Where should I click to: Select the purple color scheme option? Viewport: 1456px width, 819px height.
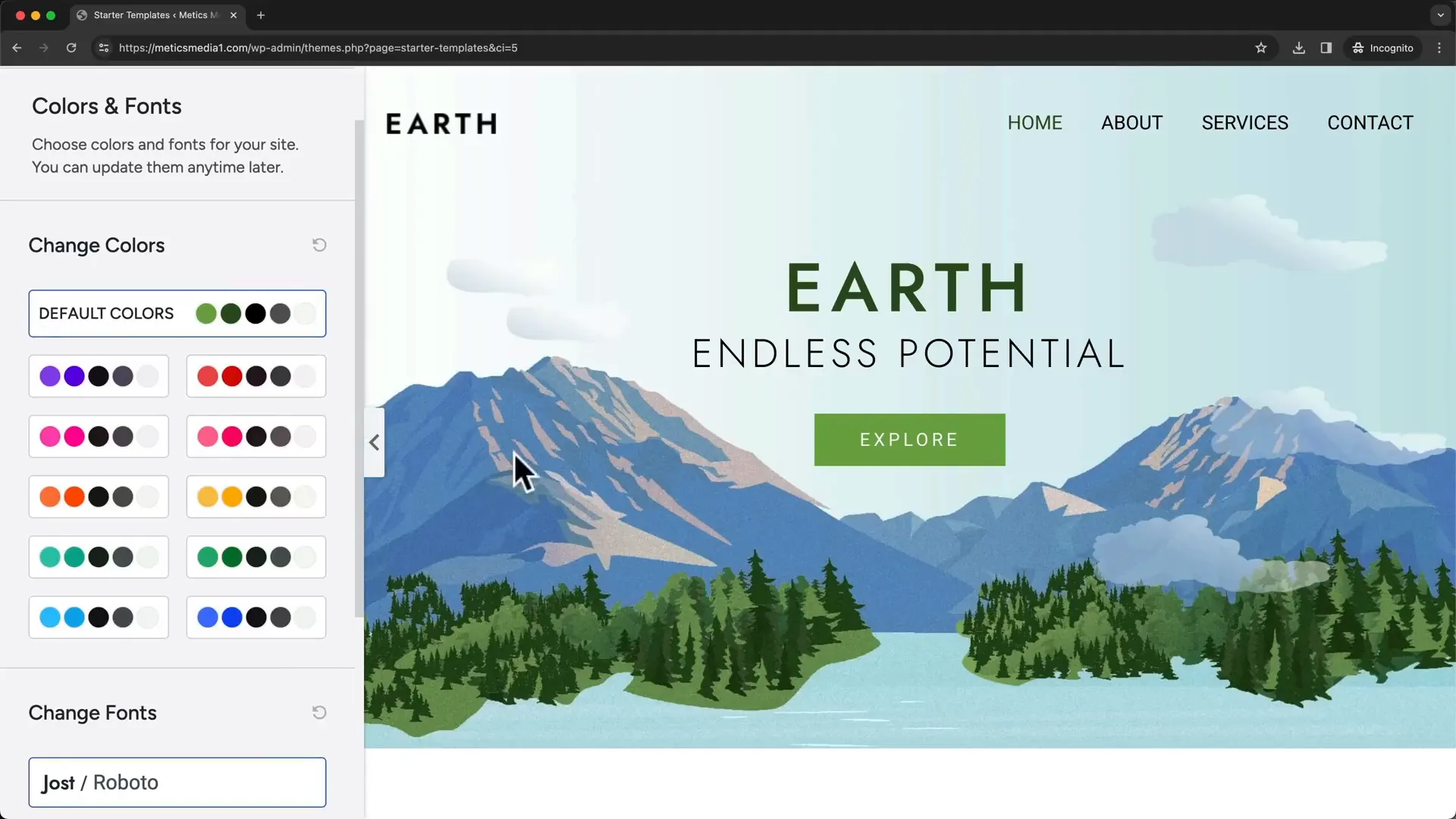point(97,376)
